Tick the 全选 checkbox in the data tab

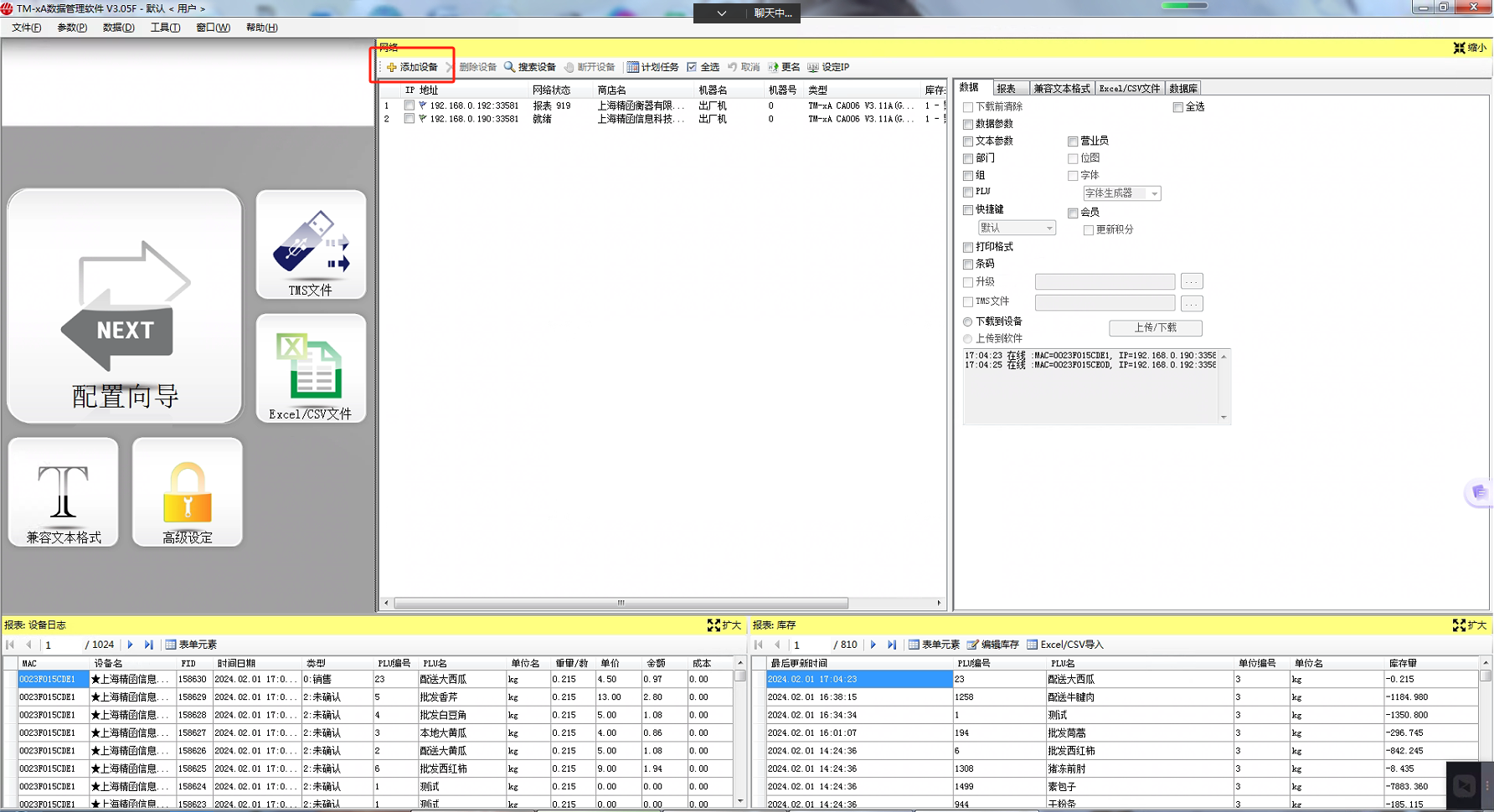pyautogui.click(x=1177, y=107)
